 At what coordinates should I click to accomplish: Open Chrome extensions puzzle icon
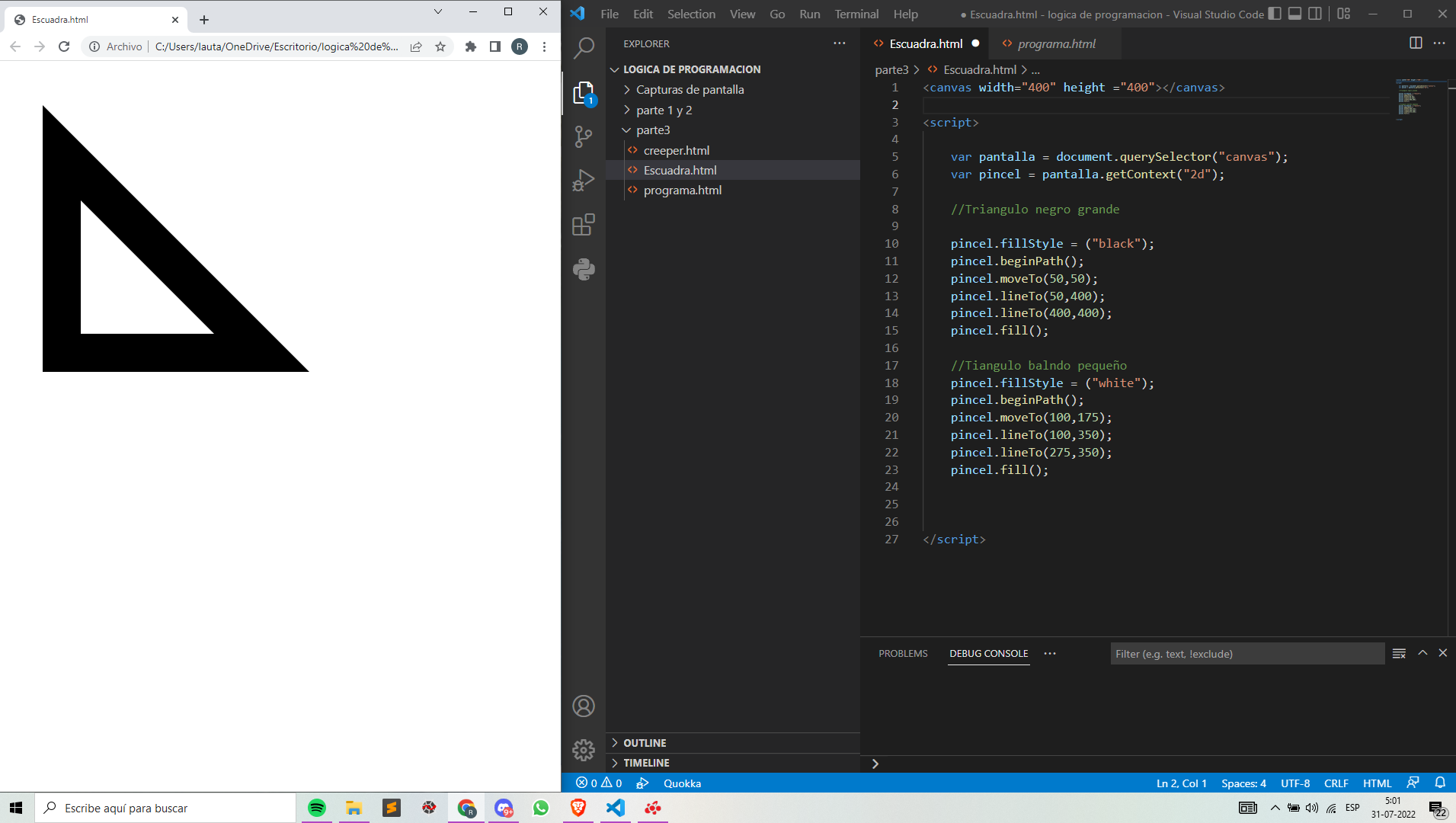pos(471,46)
